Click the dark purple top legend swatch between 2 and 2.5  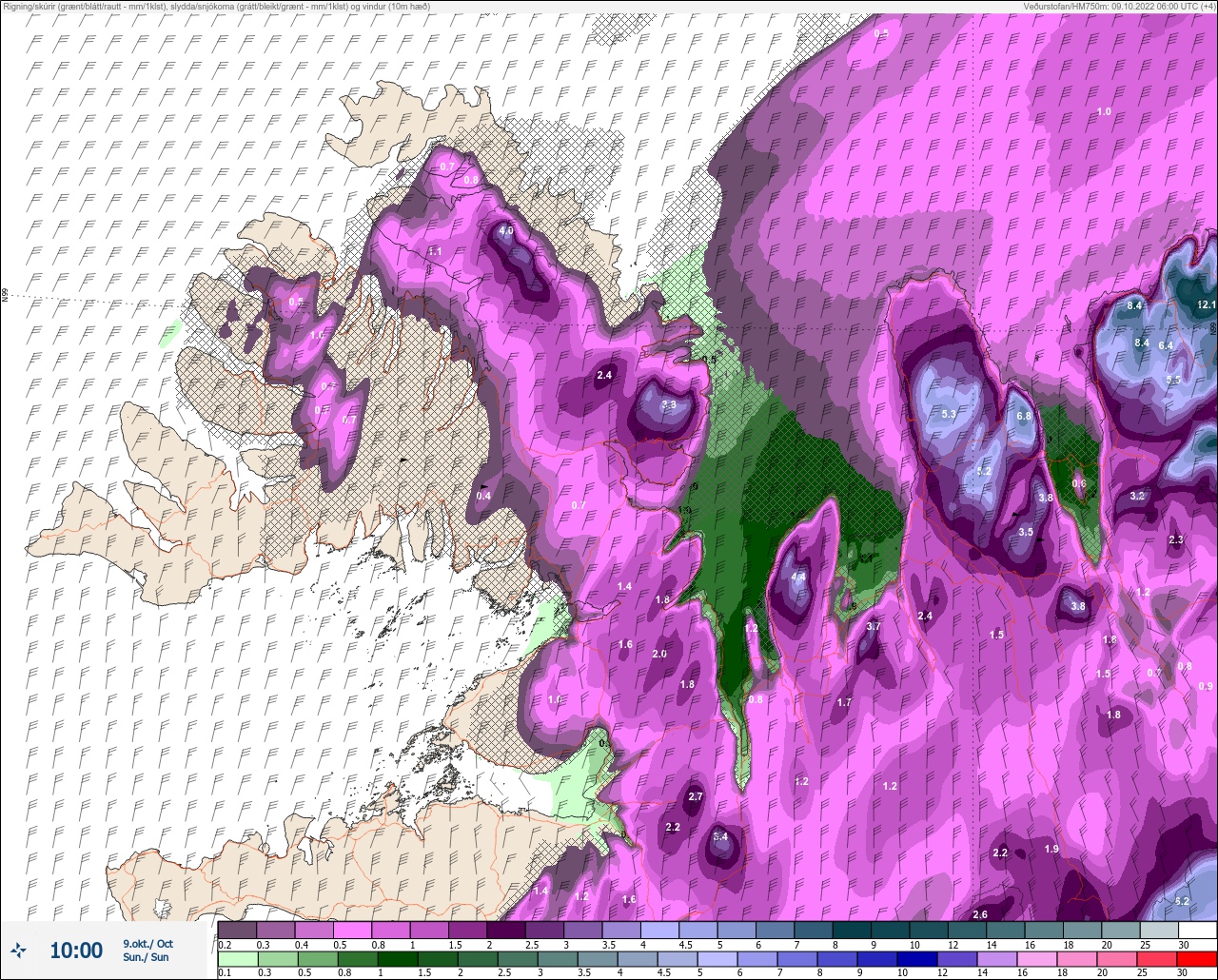pos(506,930)
